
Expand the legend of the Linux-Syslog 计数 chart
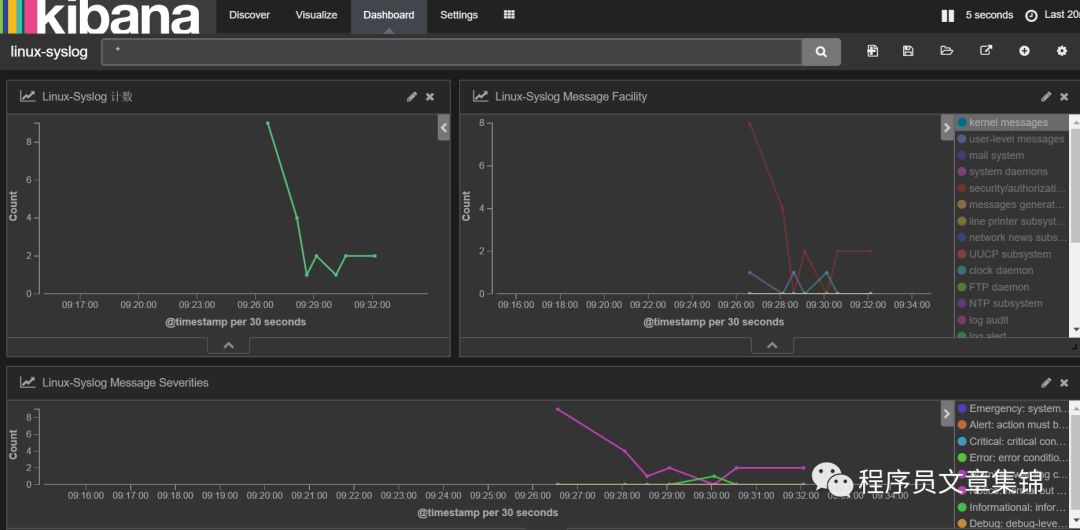click(444, 128)
